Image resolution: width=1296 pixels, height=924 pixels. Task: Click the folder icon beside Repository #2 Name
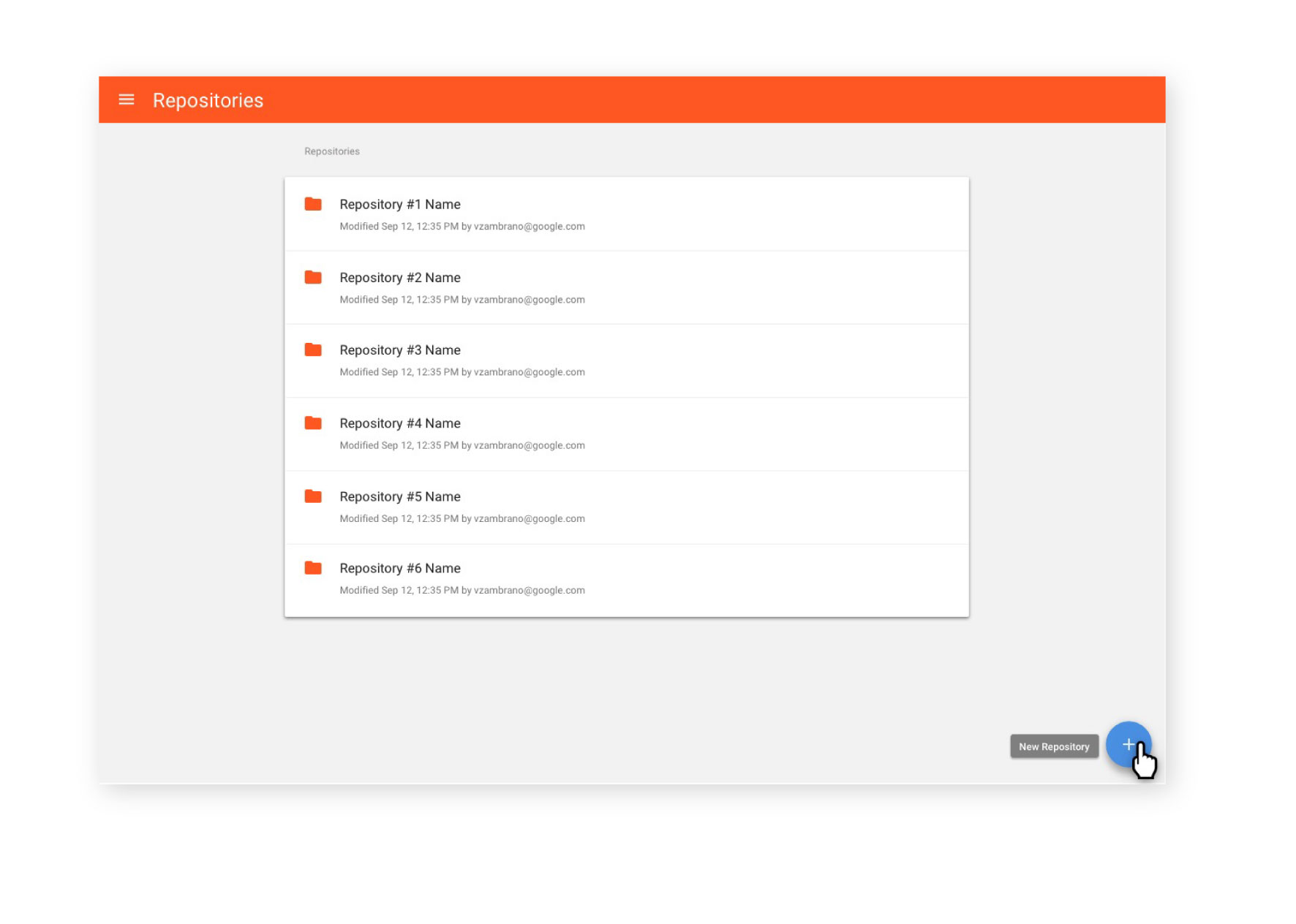click(312, 277)
